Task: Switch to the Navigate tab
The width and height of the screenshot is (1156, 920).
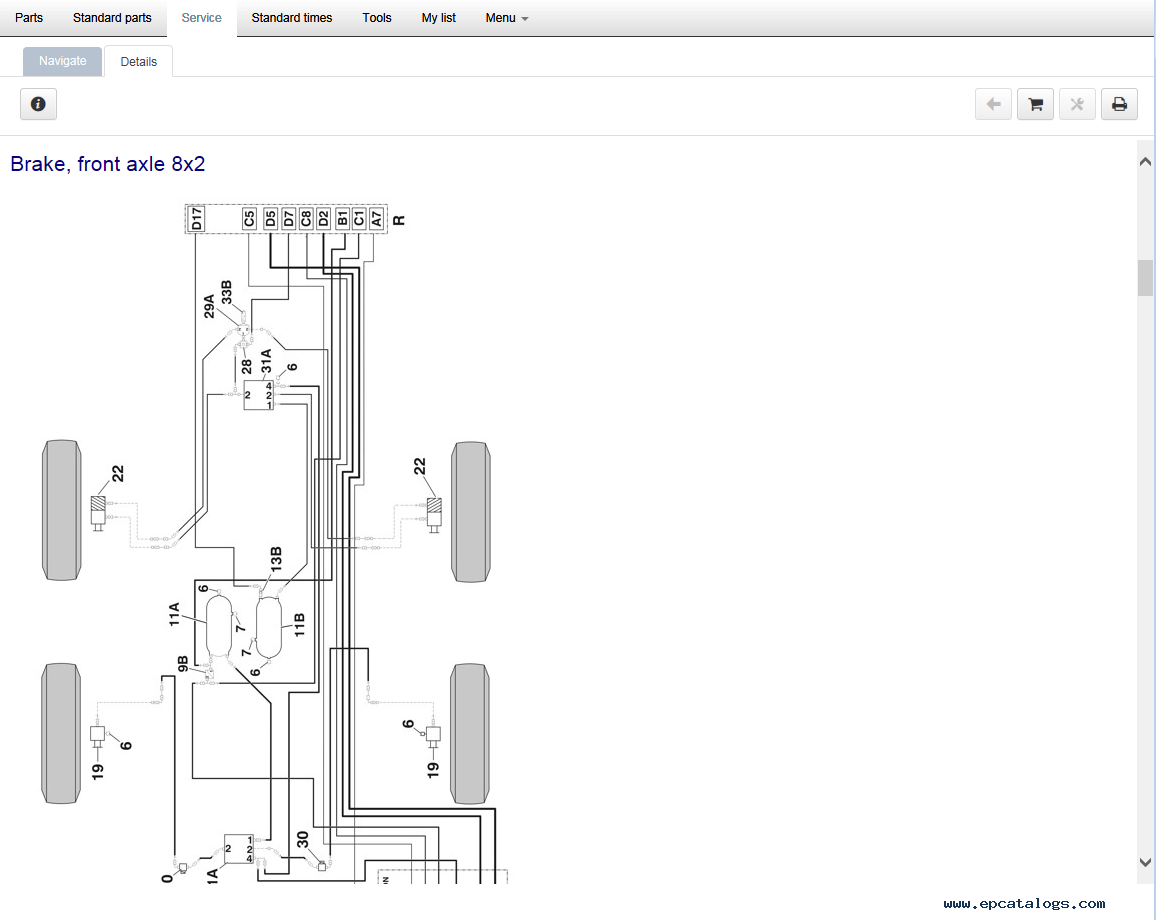Action: [62, 61]
